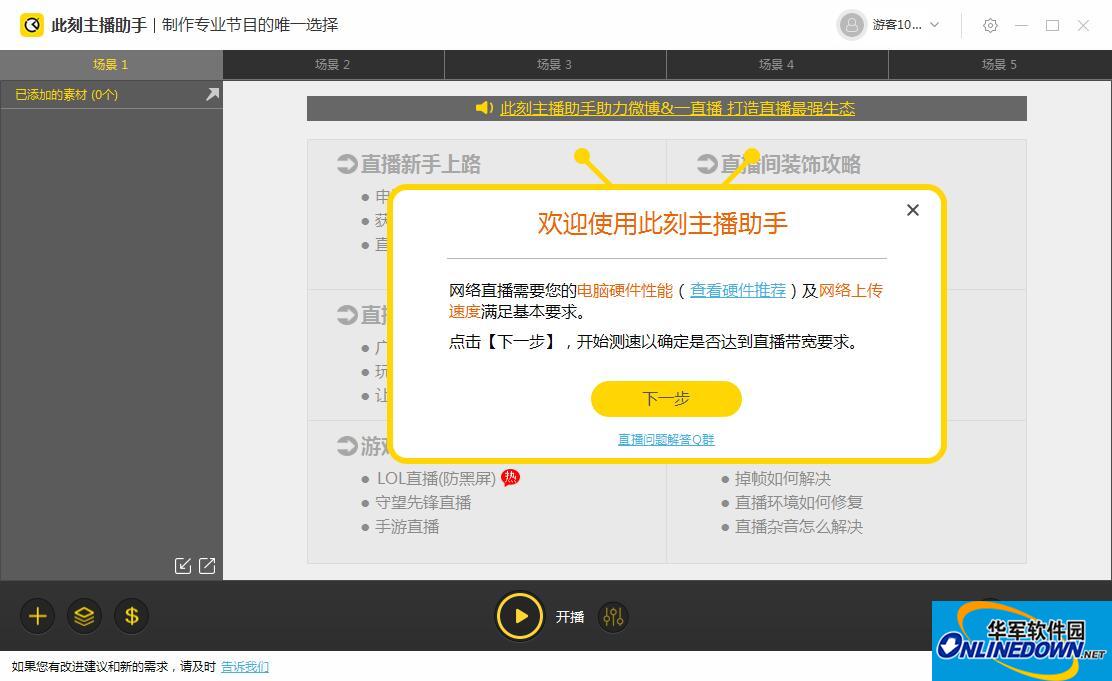Open the layers stack icon

84,616
